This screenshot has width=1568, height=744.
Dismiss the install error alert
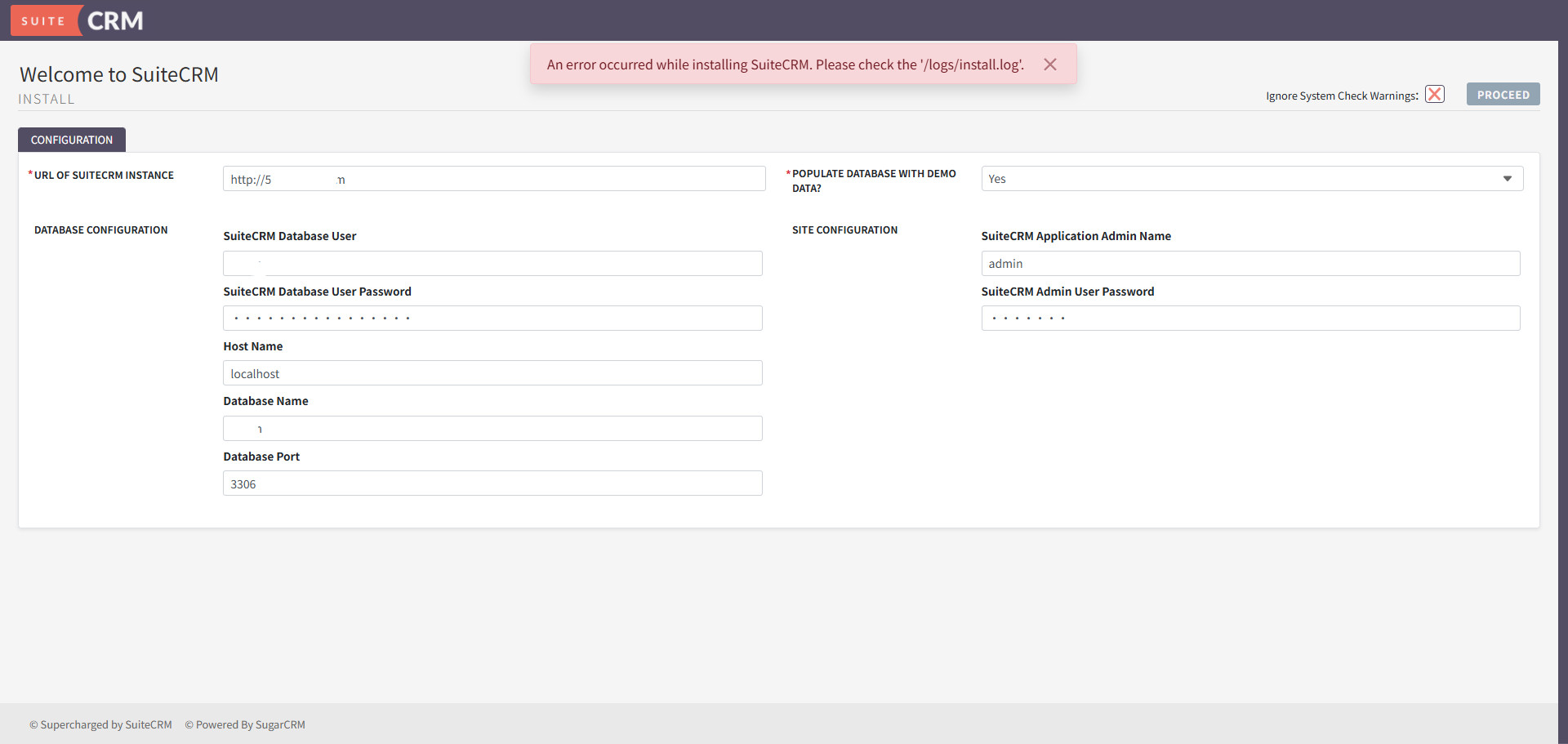point(1050,65)
